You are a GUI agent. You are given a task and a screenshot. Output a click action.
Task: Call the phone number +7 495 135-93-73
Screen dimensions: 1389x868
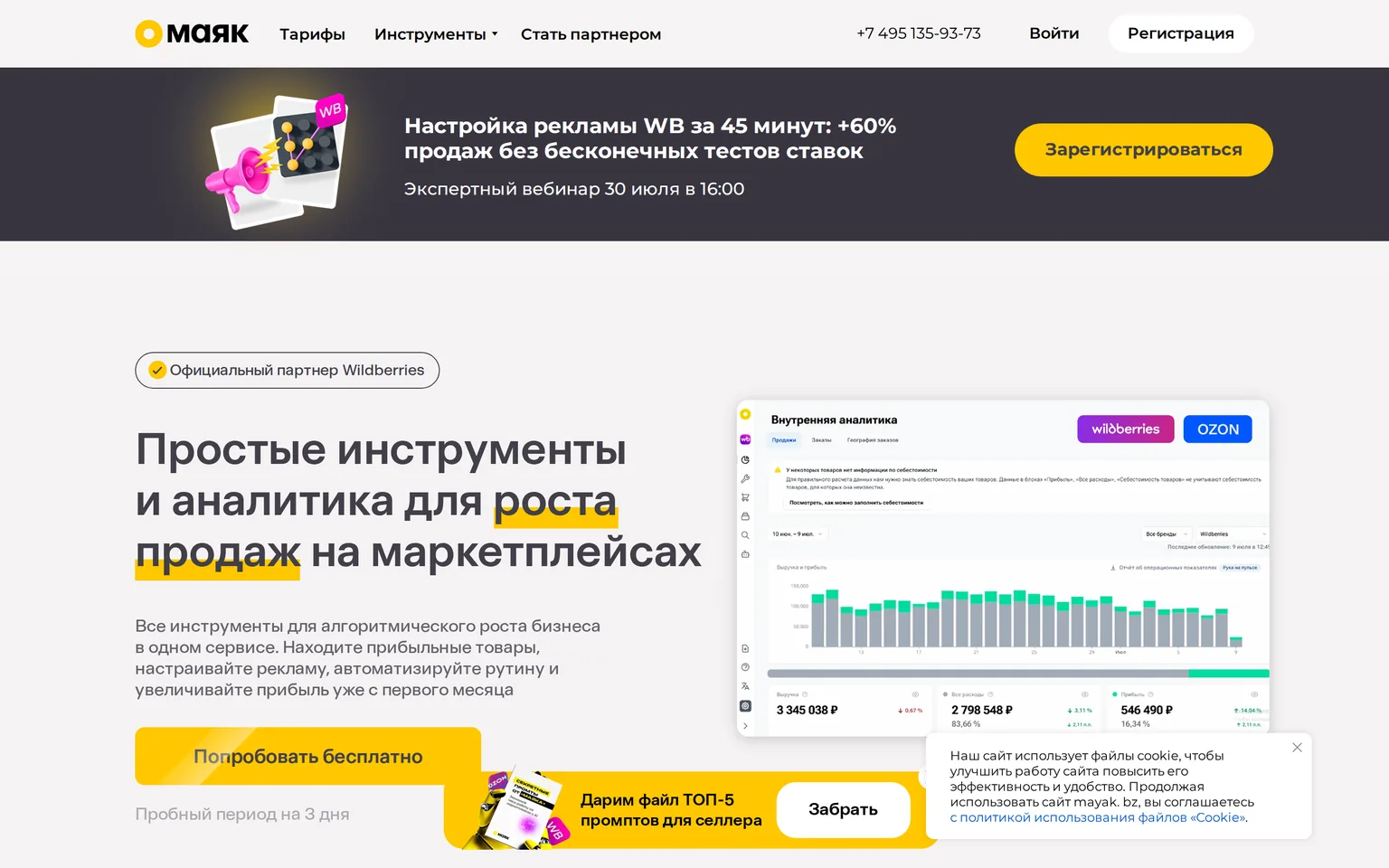pos(919,33)
